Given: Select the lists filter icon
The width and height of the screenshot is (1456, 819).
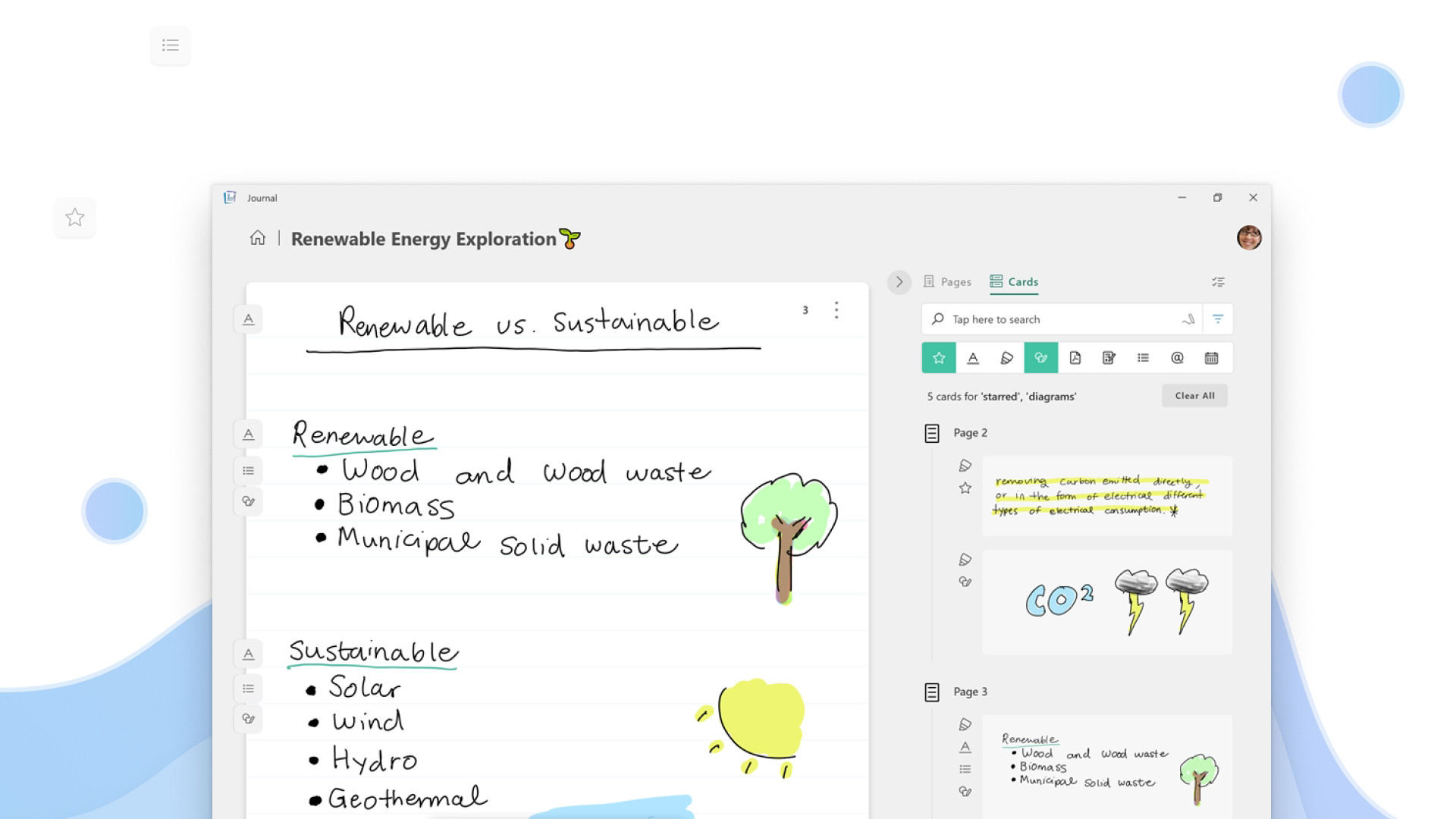Looking at the screenshot, I should [x=1143, y=358].
